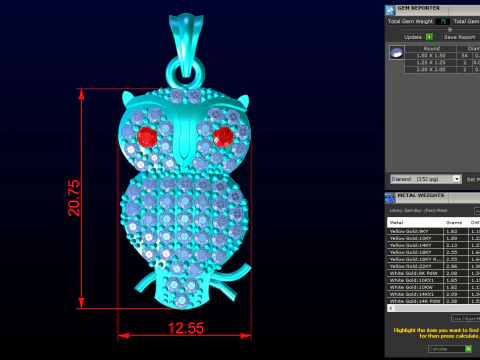The width and height of the screenshot is (480, 360).
Task: Click the 2.00 X 2.00 gem size row
Action: 442,70
